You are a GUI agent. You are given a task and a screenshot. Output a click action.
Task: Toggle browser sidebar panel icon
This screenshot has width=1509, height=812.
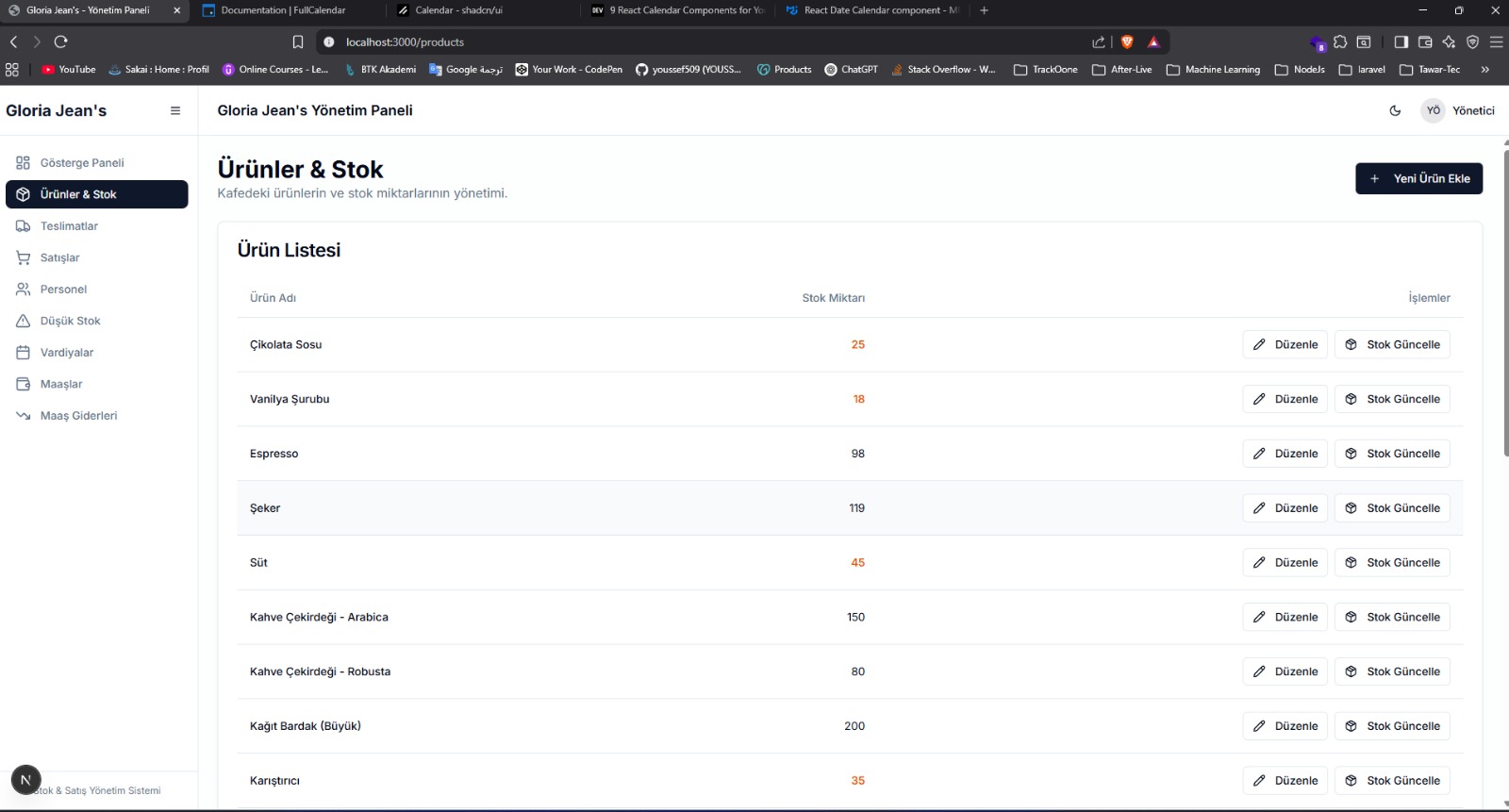(x=1401, y=41)
